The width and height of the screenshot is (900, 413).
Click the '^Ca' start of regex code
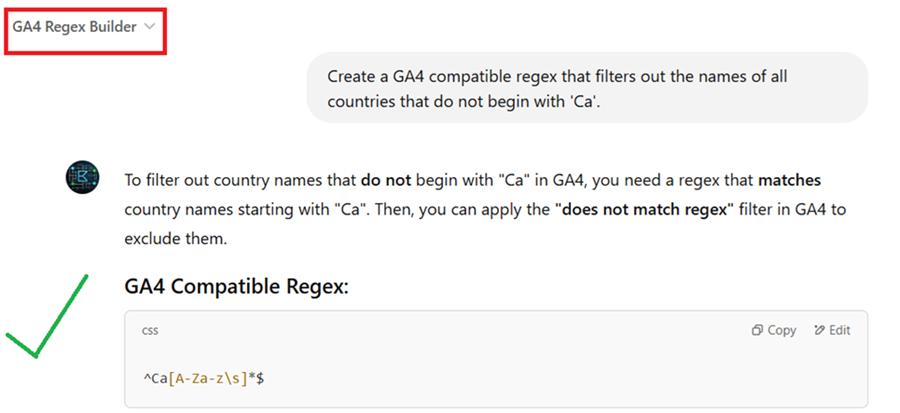pyautogui.click(x=155, y=379)
